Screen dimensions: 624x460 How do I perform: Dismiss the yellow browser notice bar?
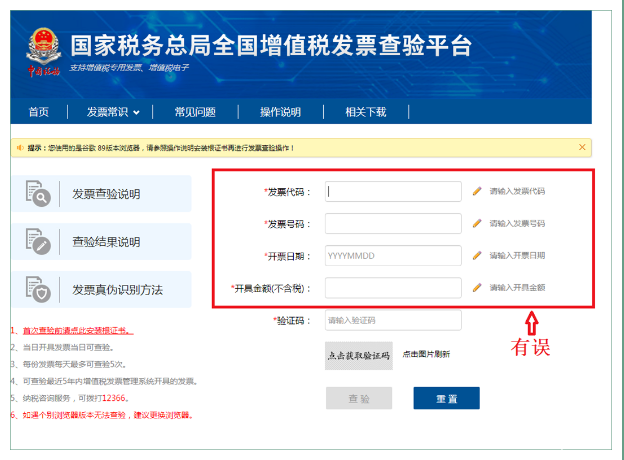pyautogui.click(x=582, y=147)
